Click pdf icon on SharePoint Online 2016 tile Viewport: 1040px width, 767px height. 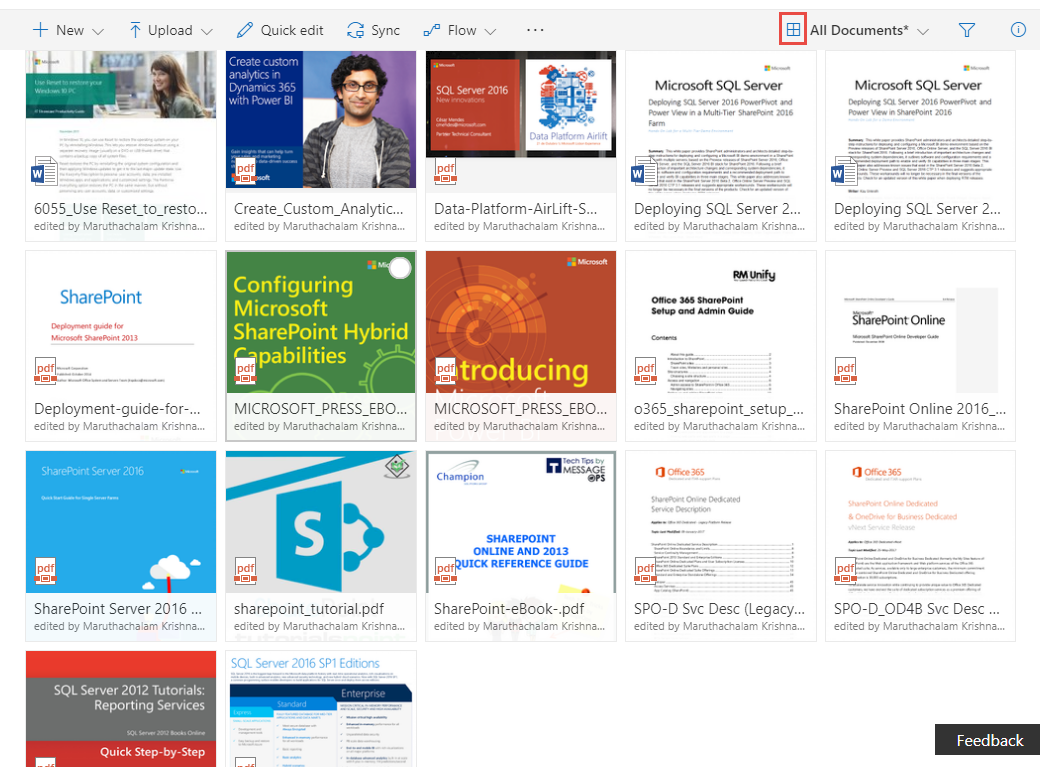(846, 371)
